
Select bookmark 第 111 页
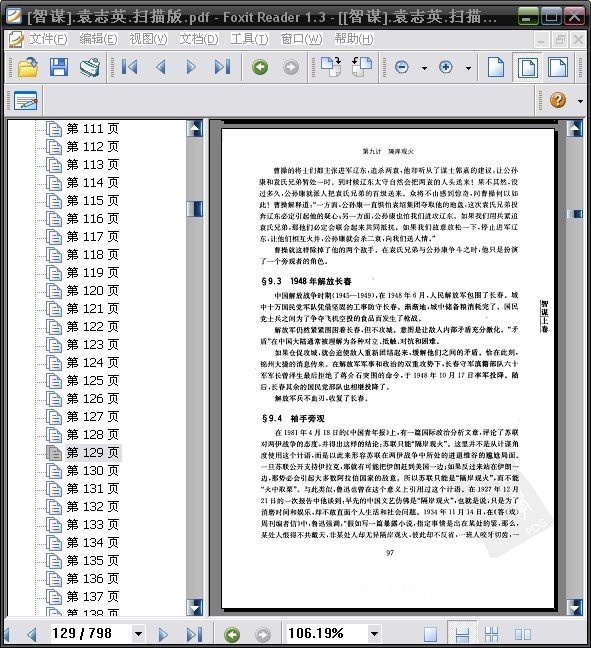(93, 129)
